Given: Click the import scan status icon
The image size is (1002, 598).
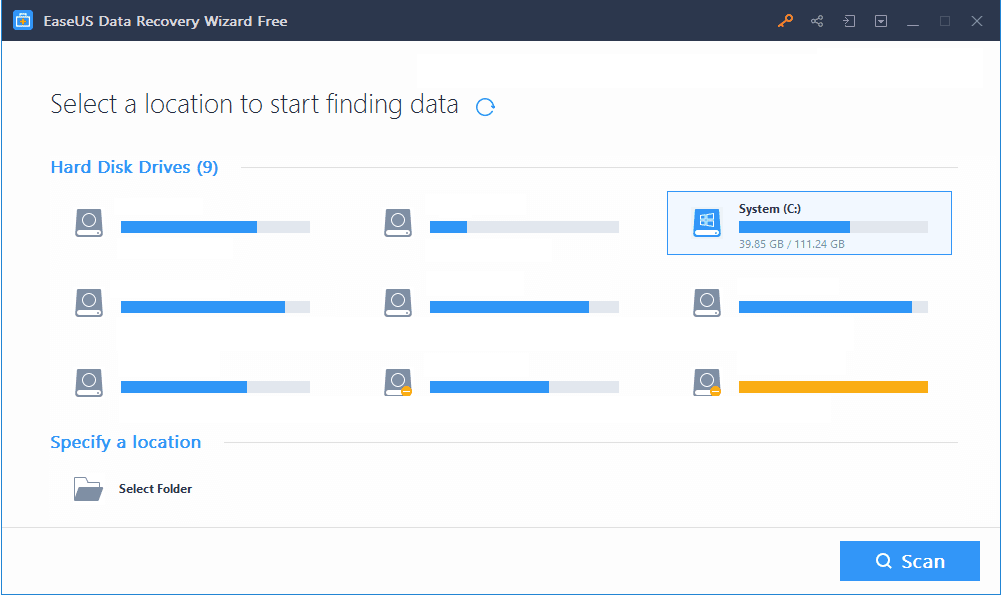Looking at the screenshot, I should [x=849, y=21].
